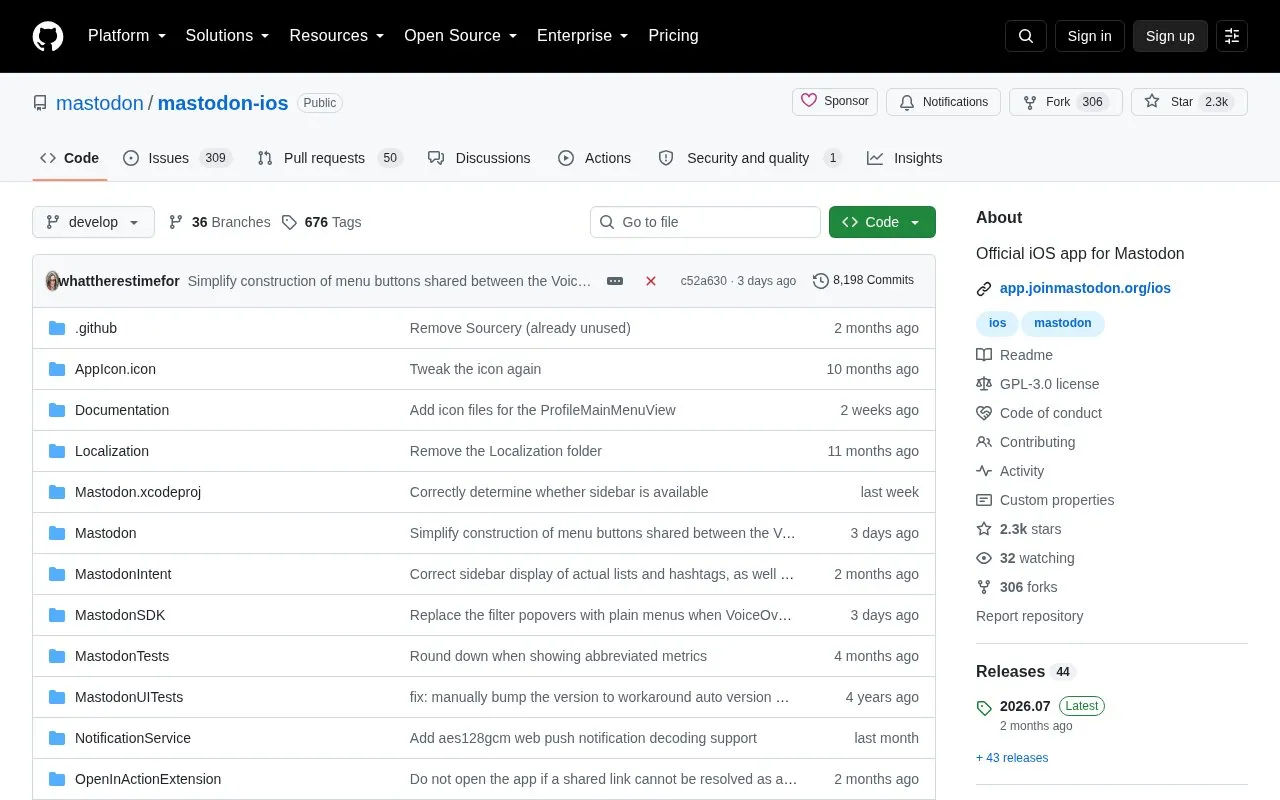Expand the Platform dropdown menu
This screenshot has height=800, width=1280.
pos(127,36)
